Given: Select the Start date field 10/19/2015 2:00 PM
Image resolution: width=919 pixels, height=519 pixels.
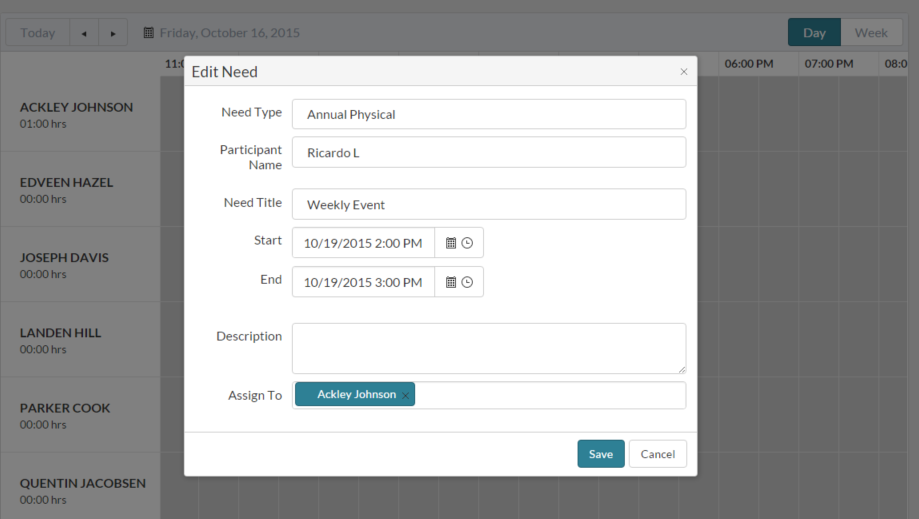Looking at the screenshot, I should click(x=363, y=243).
